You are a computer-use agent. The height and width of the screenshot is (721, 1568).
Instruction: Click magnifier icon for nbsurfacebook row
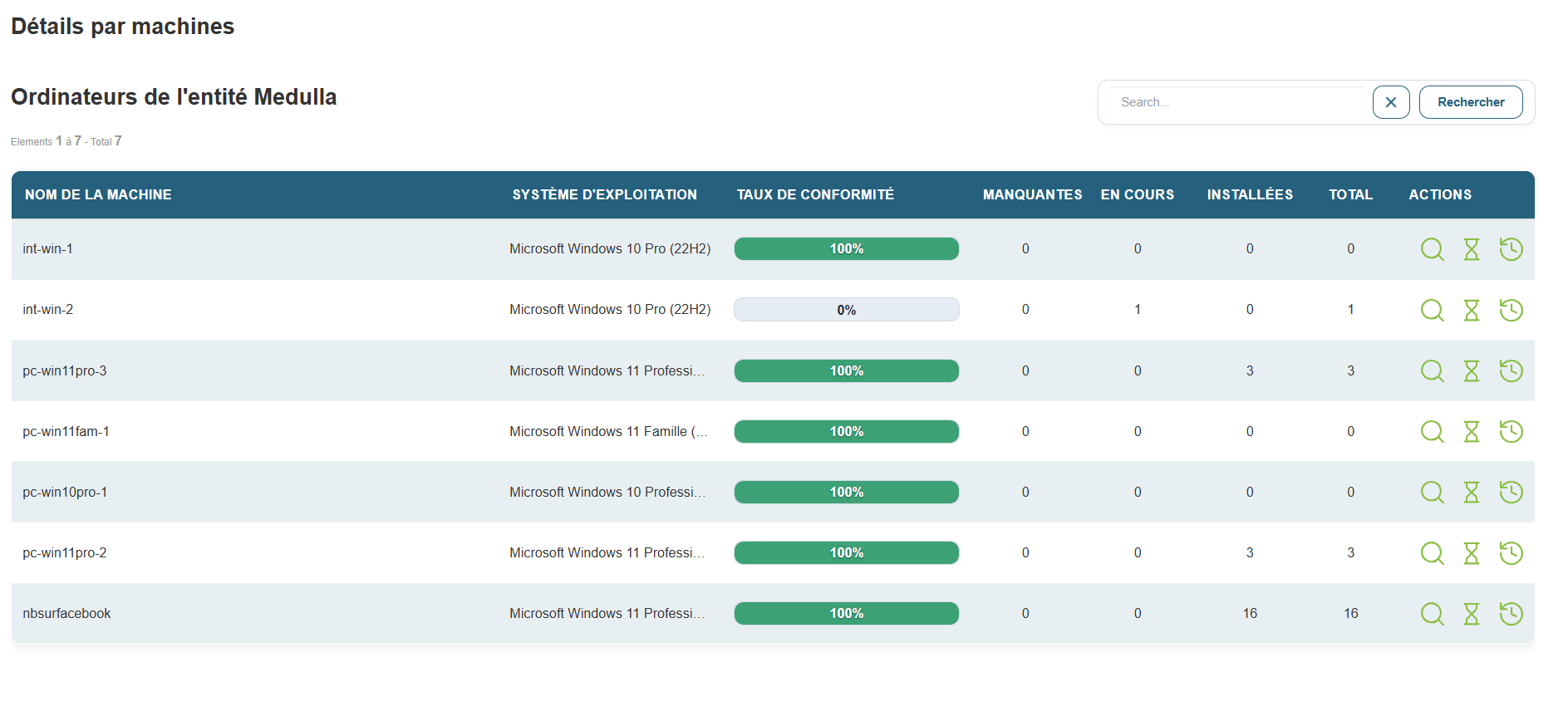1432,614
